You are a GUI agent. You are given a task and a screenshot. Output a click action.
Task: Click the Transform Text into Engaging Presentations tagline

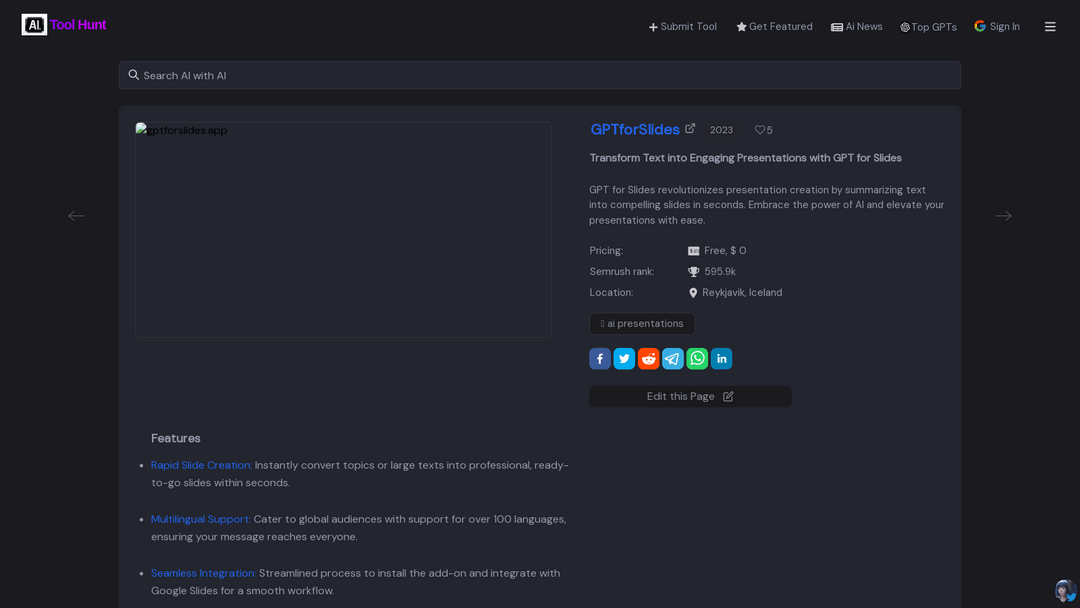[745, 158]
